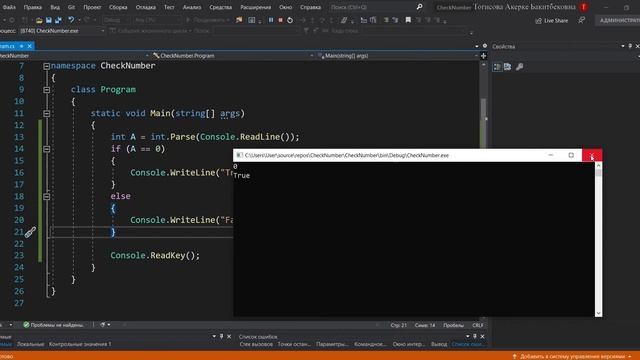Switch to the Стек вызовов tab
Screen dimensions: 640x360
click(256, 344)
